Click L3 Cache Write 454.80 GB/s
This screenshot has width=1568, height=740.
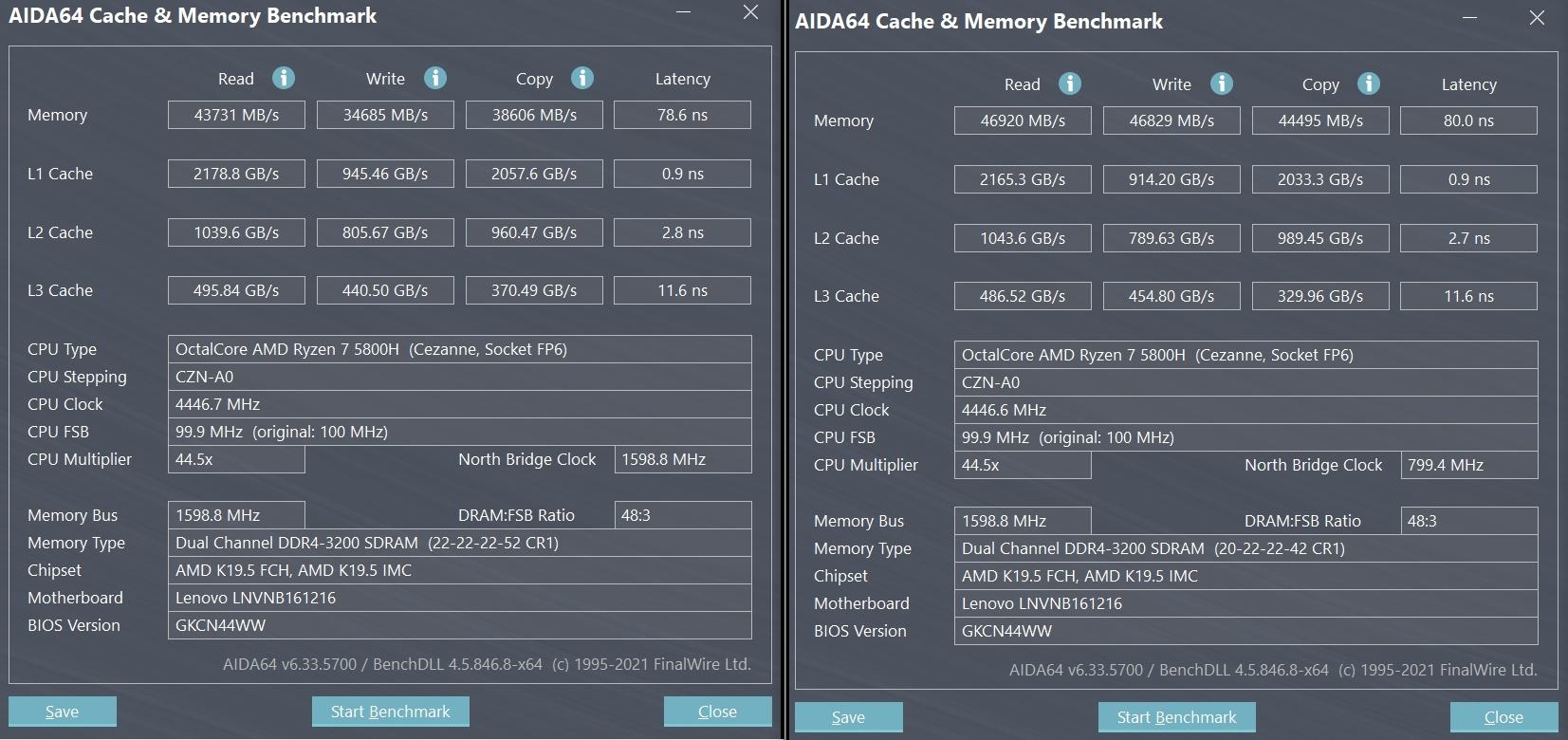pos(1171,296)
